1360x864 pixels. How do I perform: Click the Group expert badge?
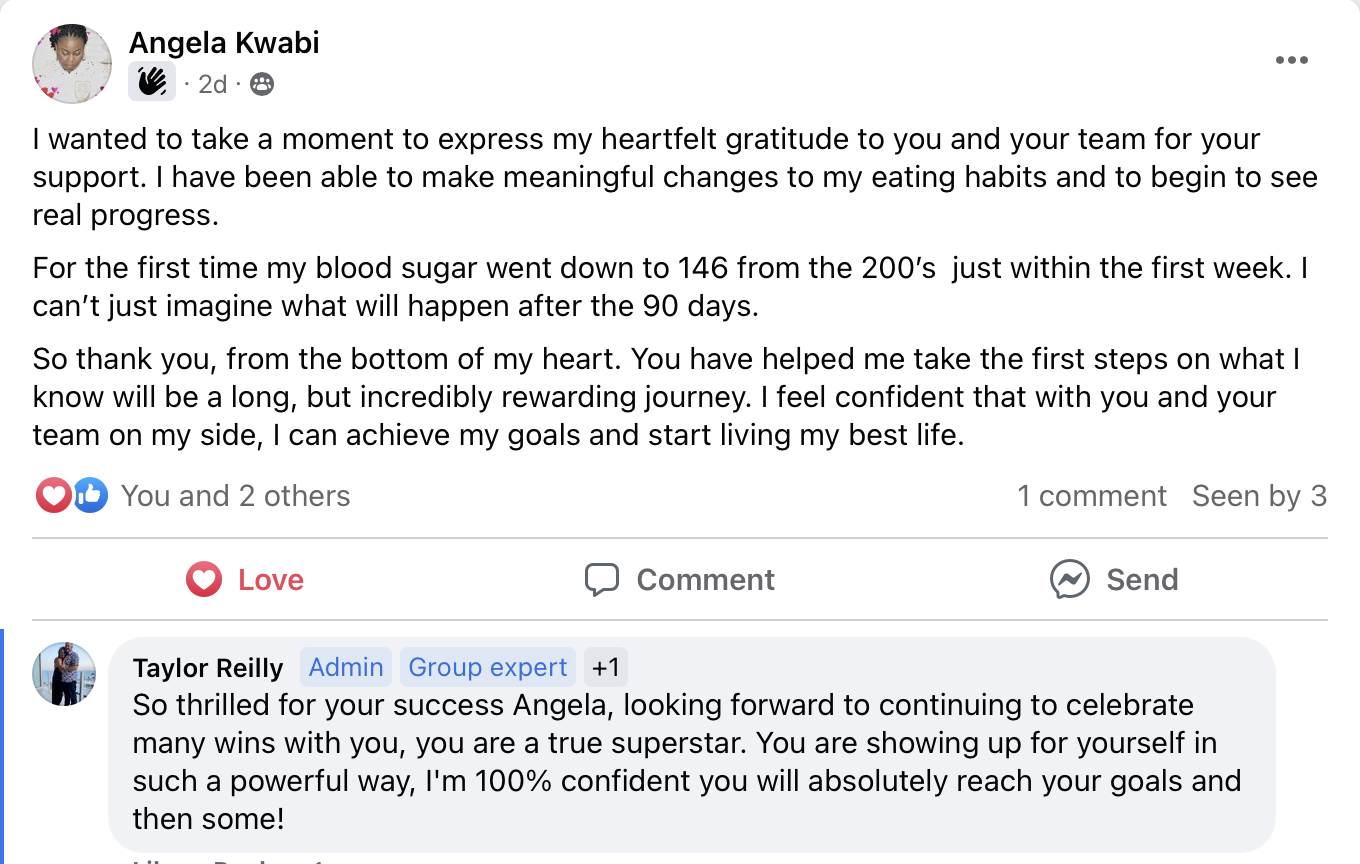point(488,667)
